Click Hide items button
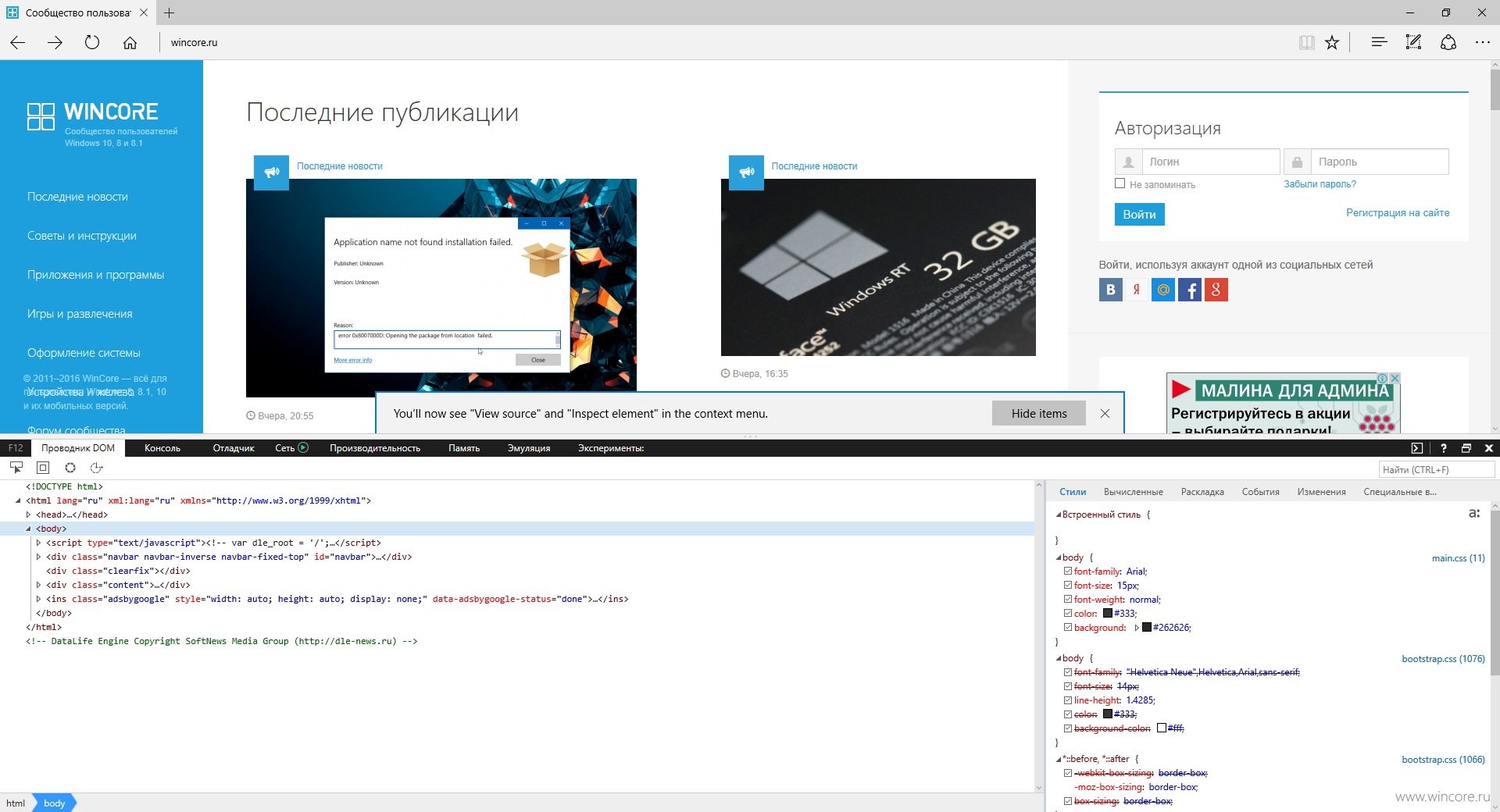 1039,413
